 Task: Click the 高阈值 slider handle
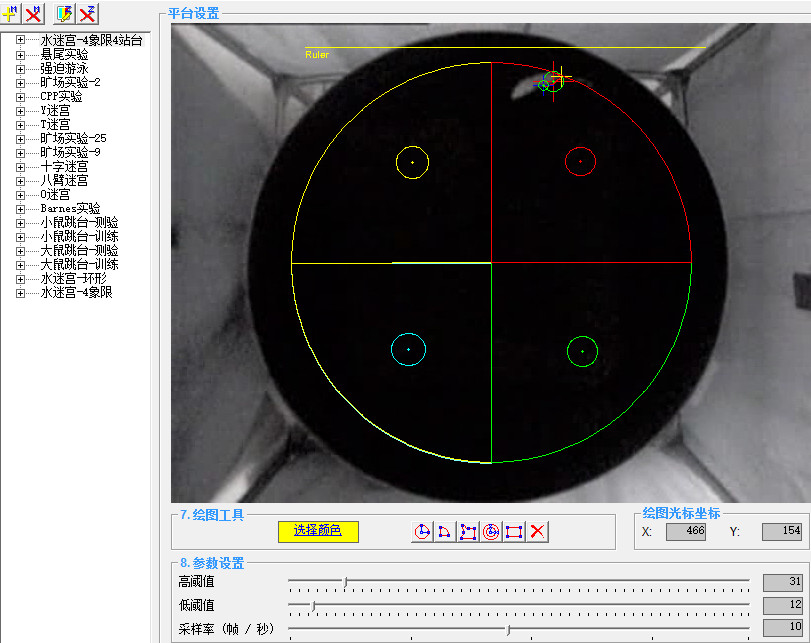coord(346,582)
